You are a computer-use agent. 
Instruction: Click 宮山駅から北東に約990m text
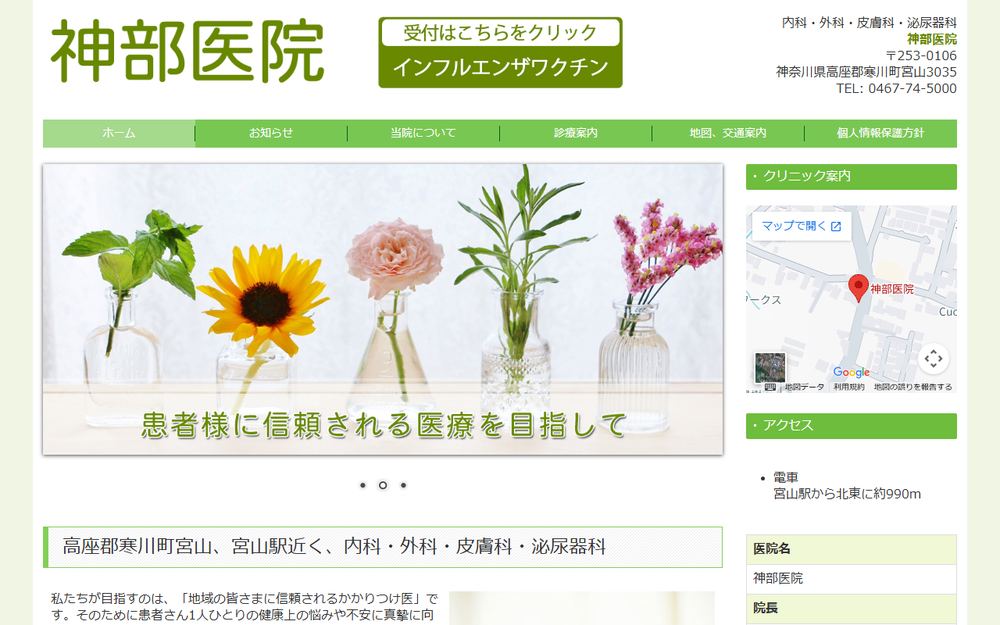tap(847, 494)
